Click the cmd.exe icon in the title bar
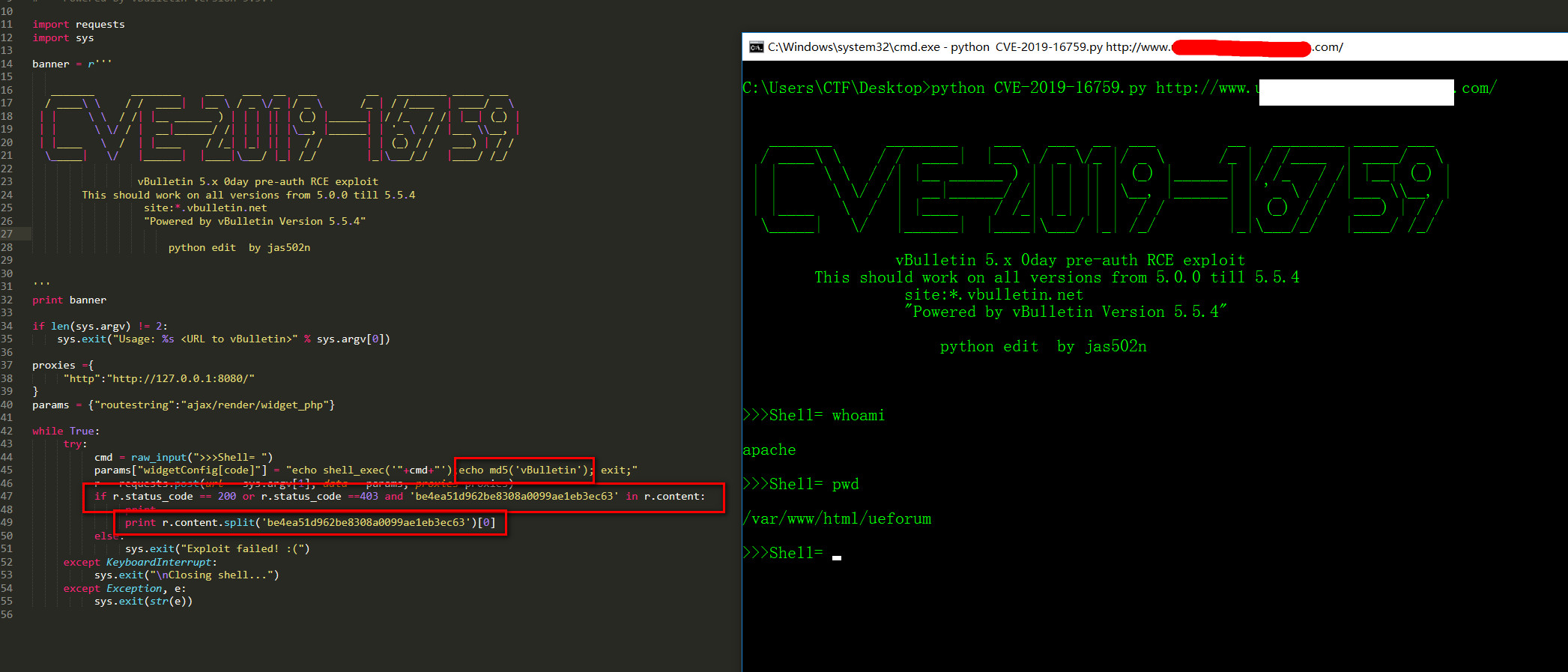The width and height of the screenshot is (1568, 672). point(756,47)
